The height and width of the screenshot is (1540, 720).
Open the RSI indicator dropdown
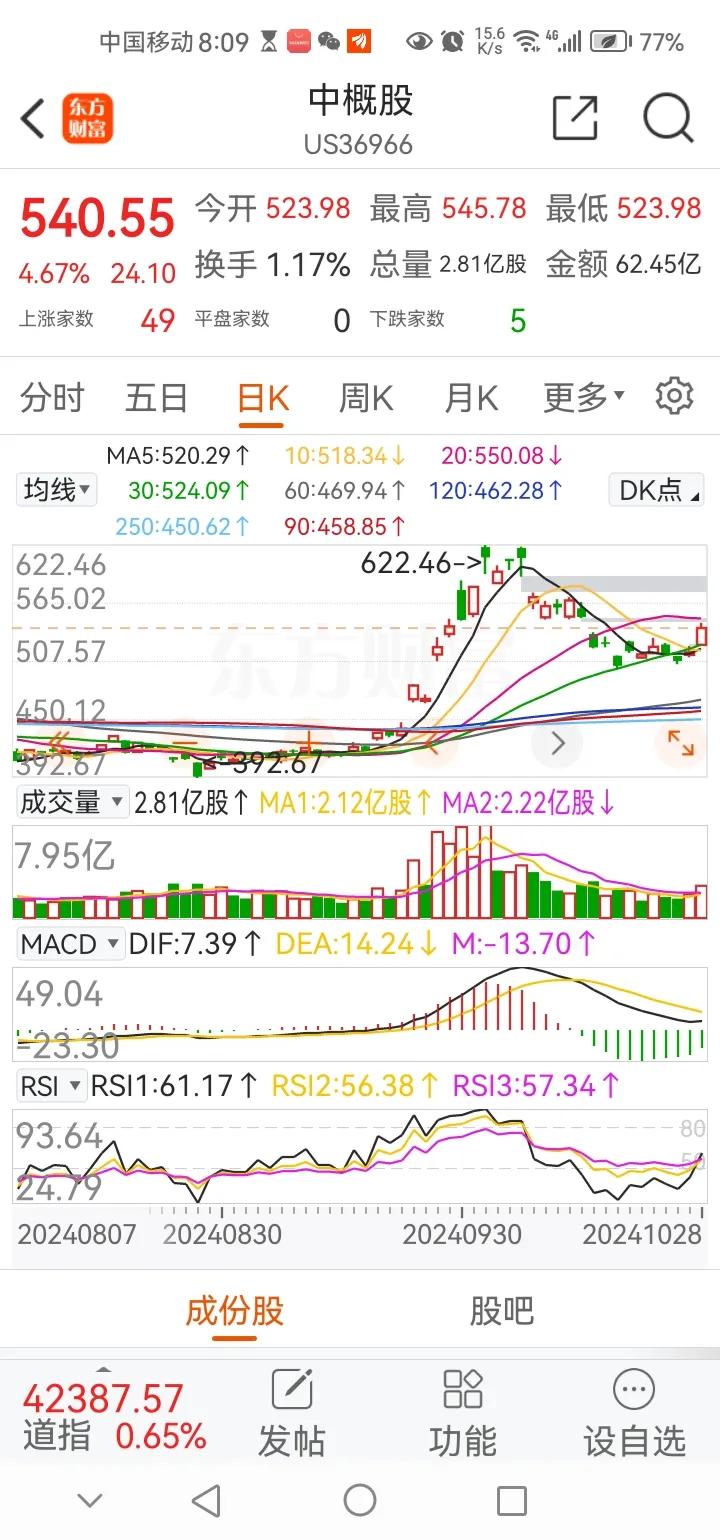52,1085
